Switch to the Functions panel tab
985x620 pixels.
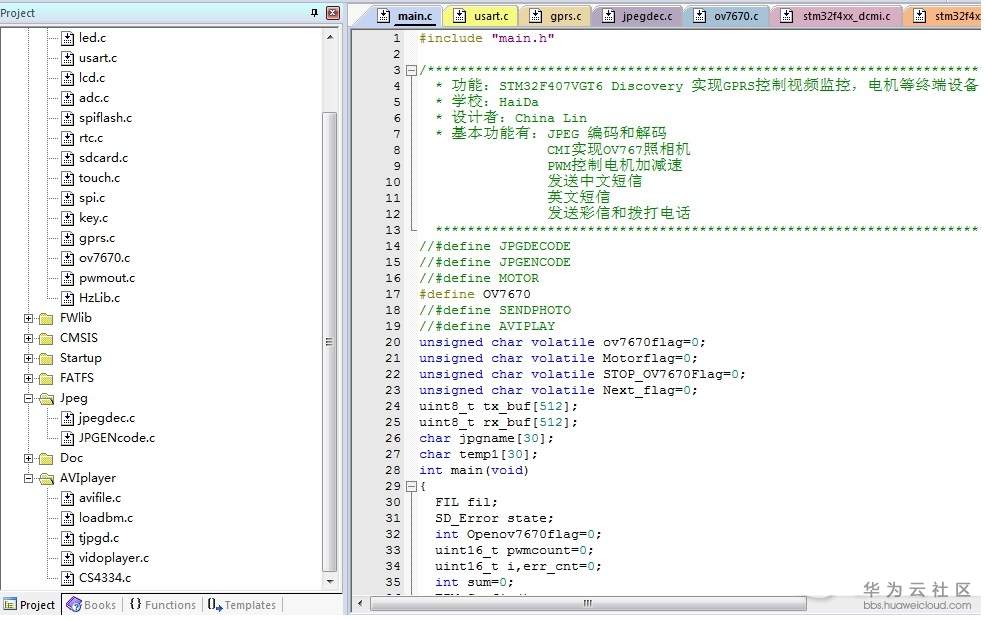[x=163, y=605]
